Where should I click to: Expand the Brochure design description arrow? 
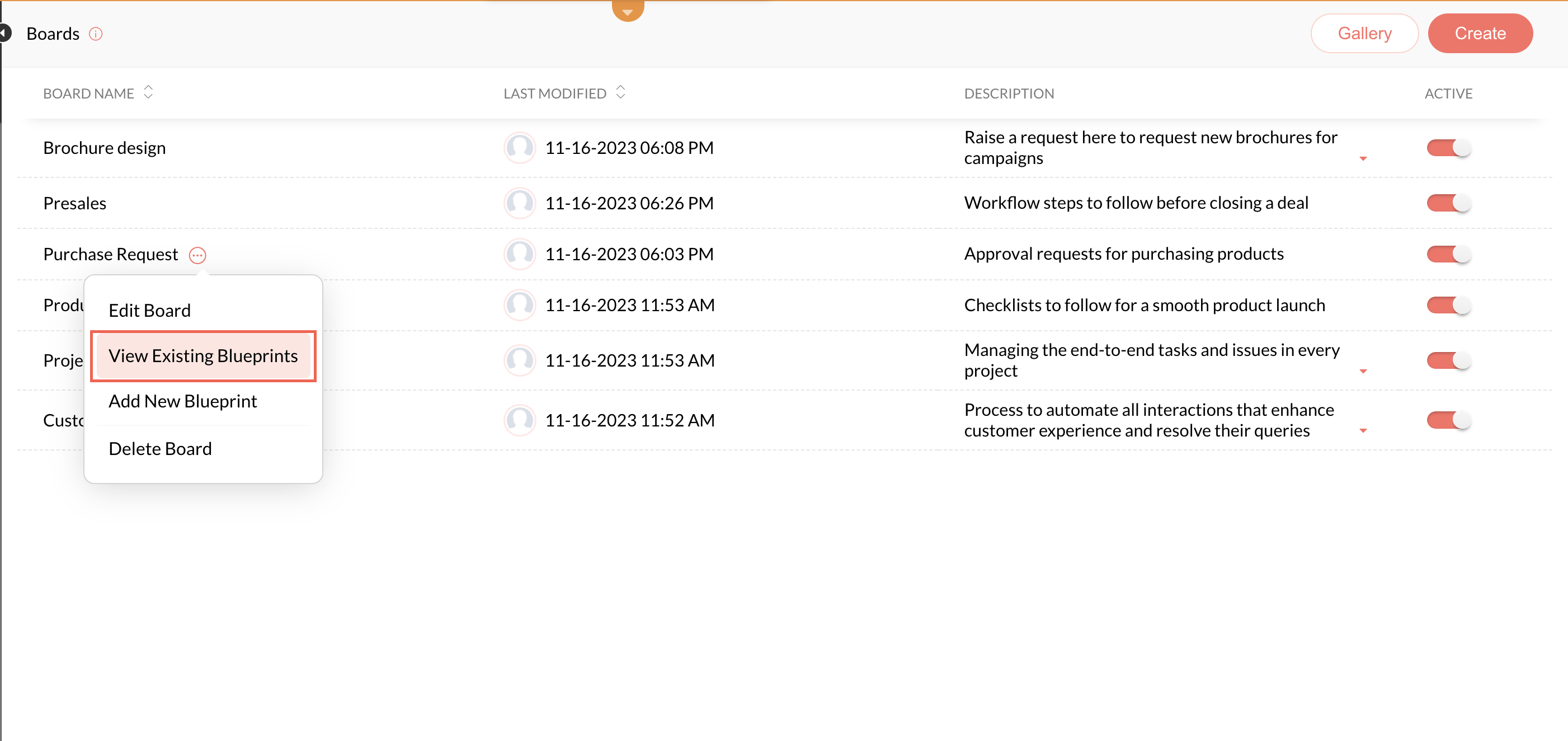(1363, 159)
